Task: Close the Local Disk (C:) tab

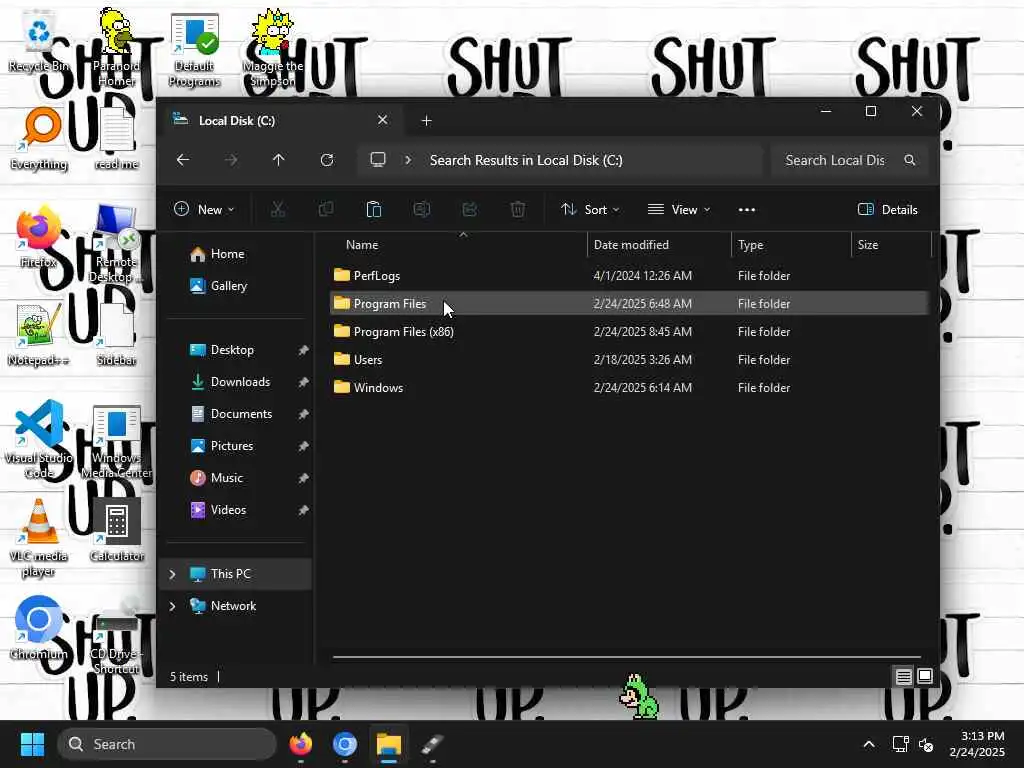Action: click(383, 120)
